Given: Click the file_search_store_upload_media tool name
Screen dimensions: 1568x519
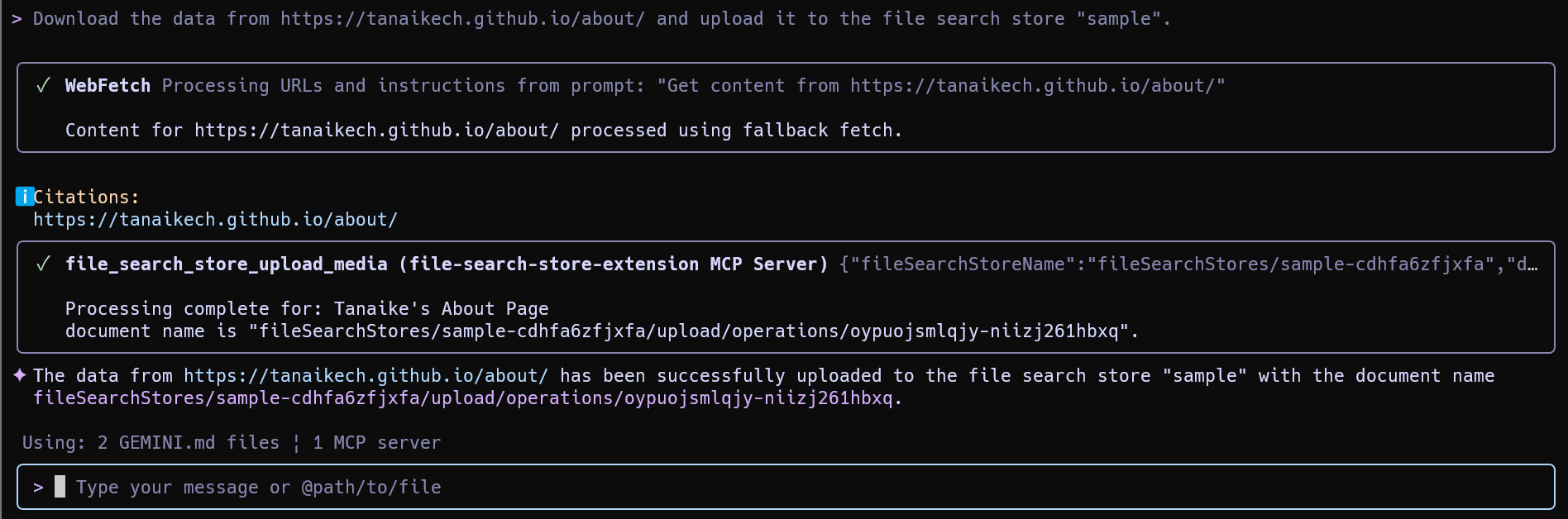Looking at the screenshot, I should point(226,264).
